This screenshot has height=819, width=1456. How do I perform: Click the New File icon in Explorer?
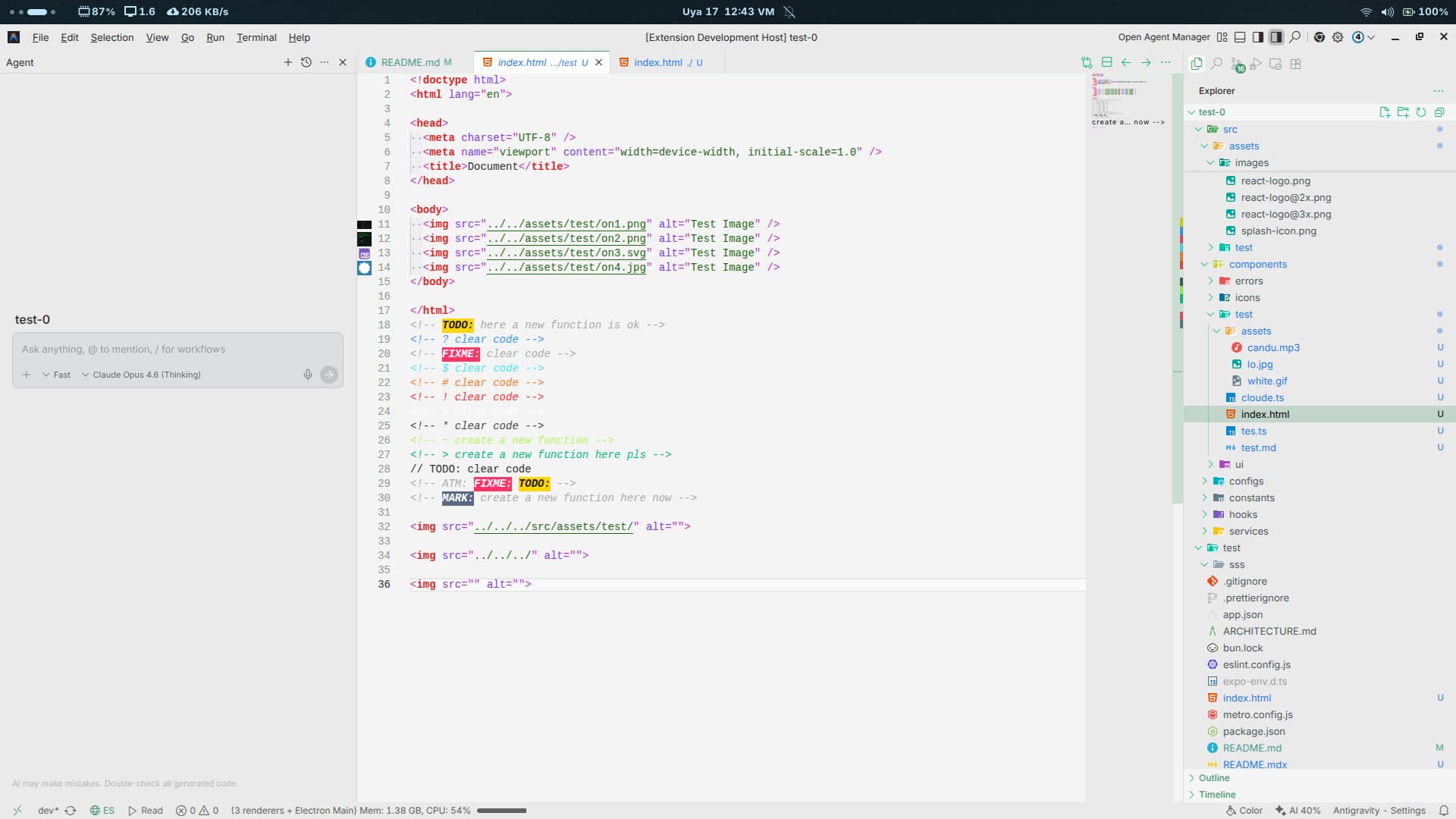1385,112
